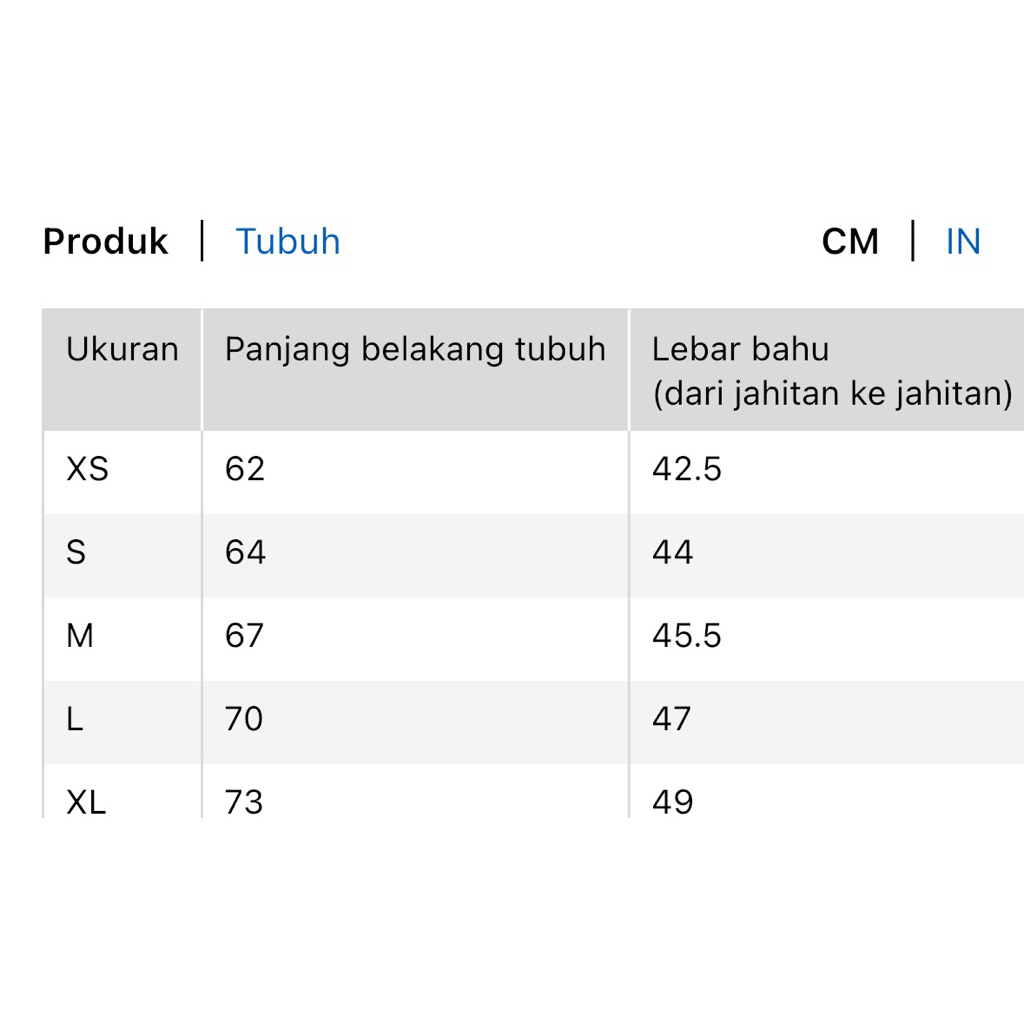Click the 62 back length value
The width and height of the screenshot is (1024, 1024).
[245, 469]
